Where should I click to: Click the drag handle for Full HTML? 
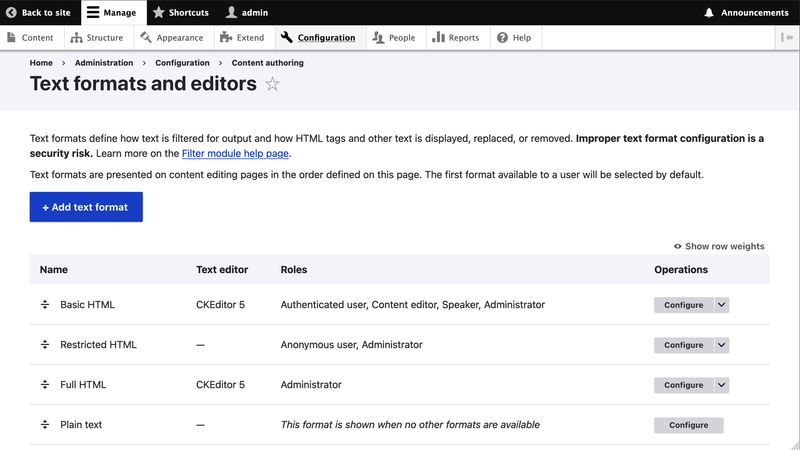(45, 385)
